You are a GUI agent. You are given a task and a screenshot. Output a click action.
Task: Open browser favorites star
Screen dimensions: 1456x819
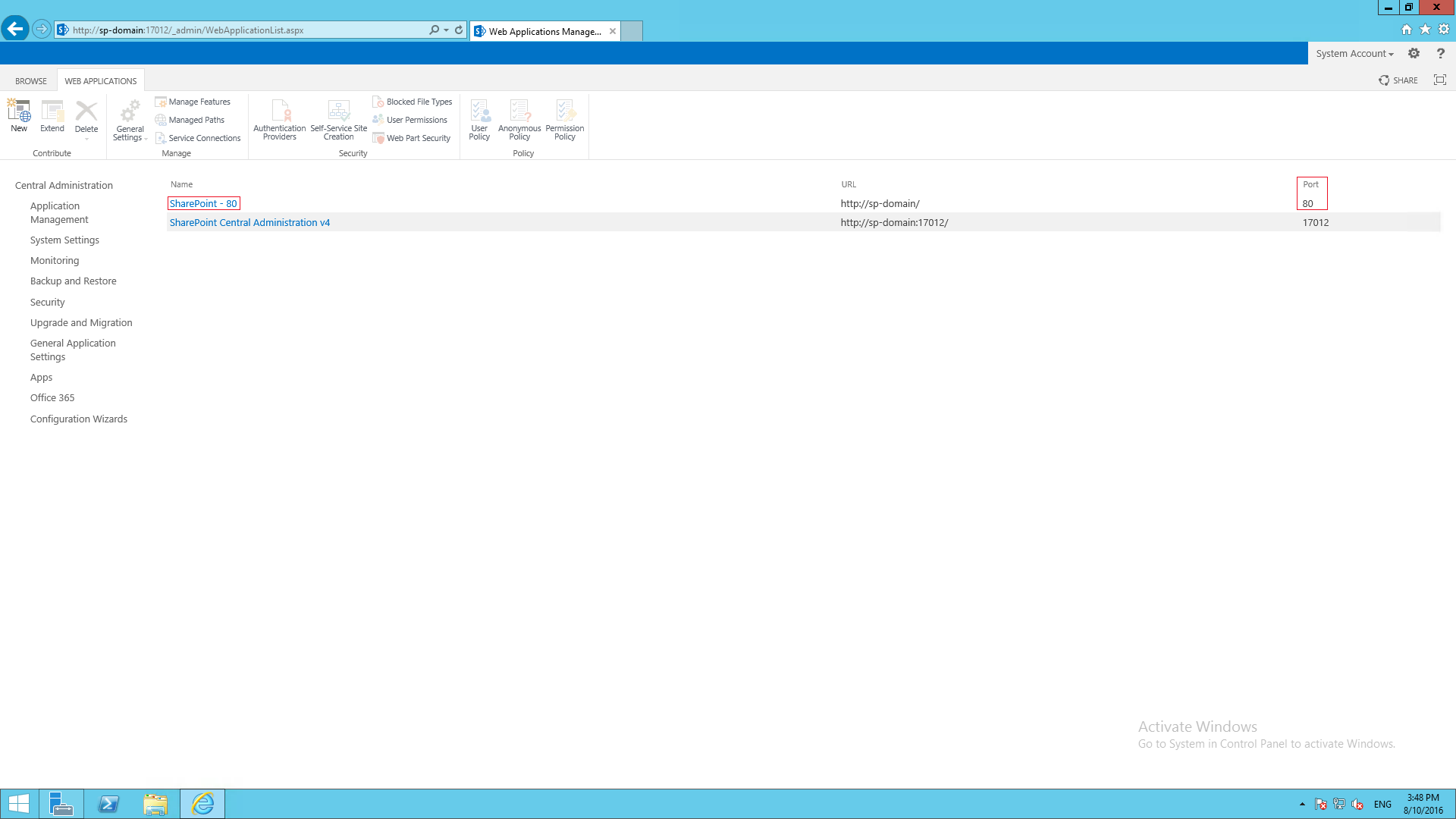(x=1426, y=30)
